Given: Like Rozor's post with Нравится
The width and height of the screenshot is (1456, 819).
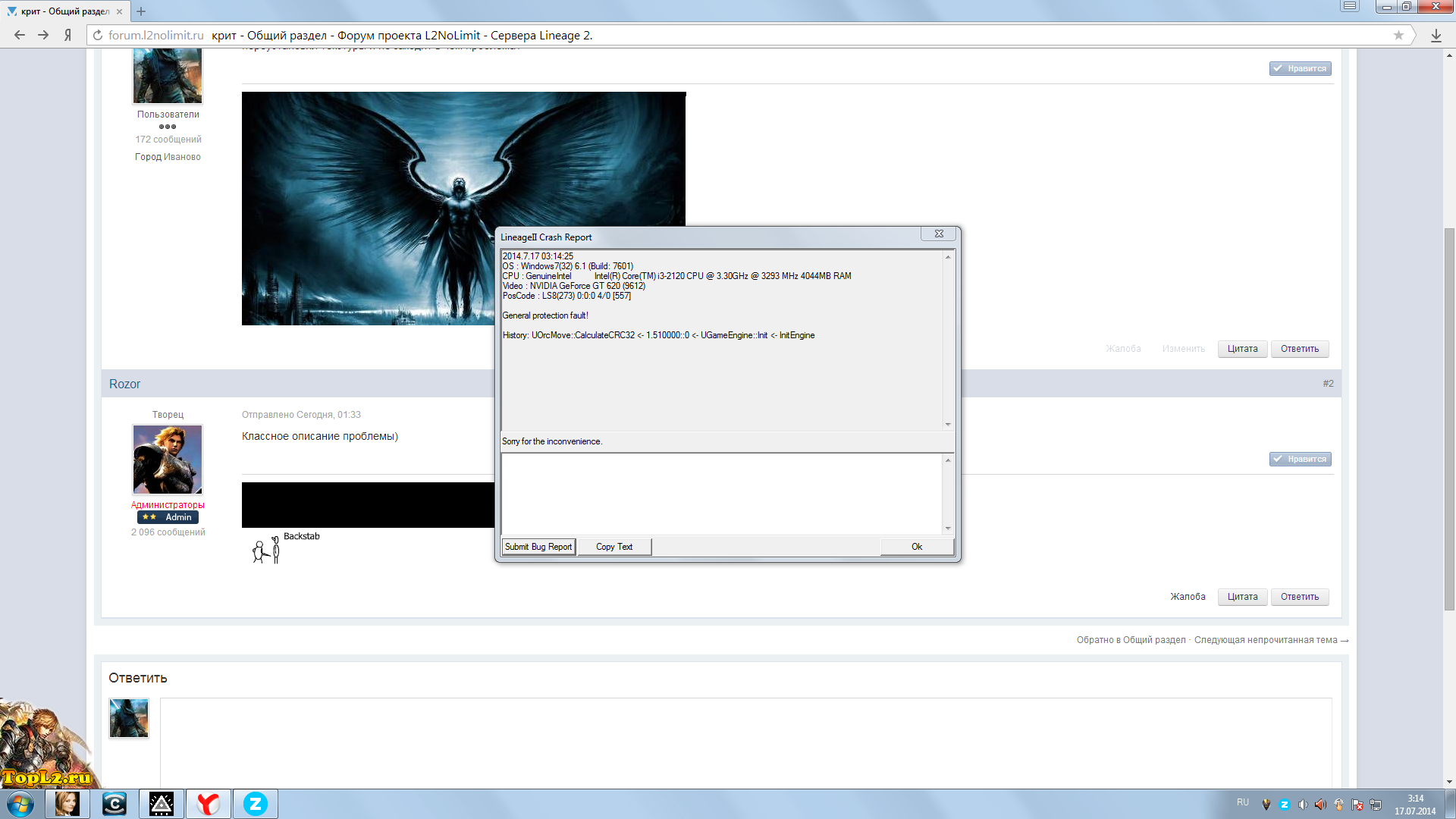Looking at the screenshot, I should point(1300,459).
